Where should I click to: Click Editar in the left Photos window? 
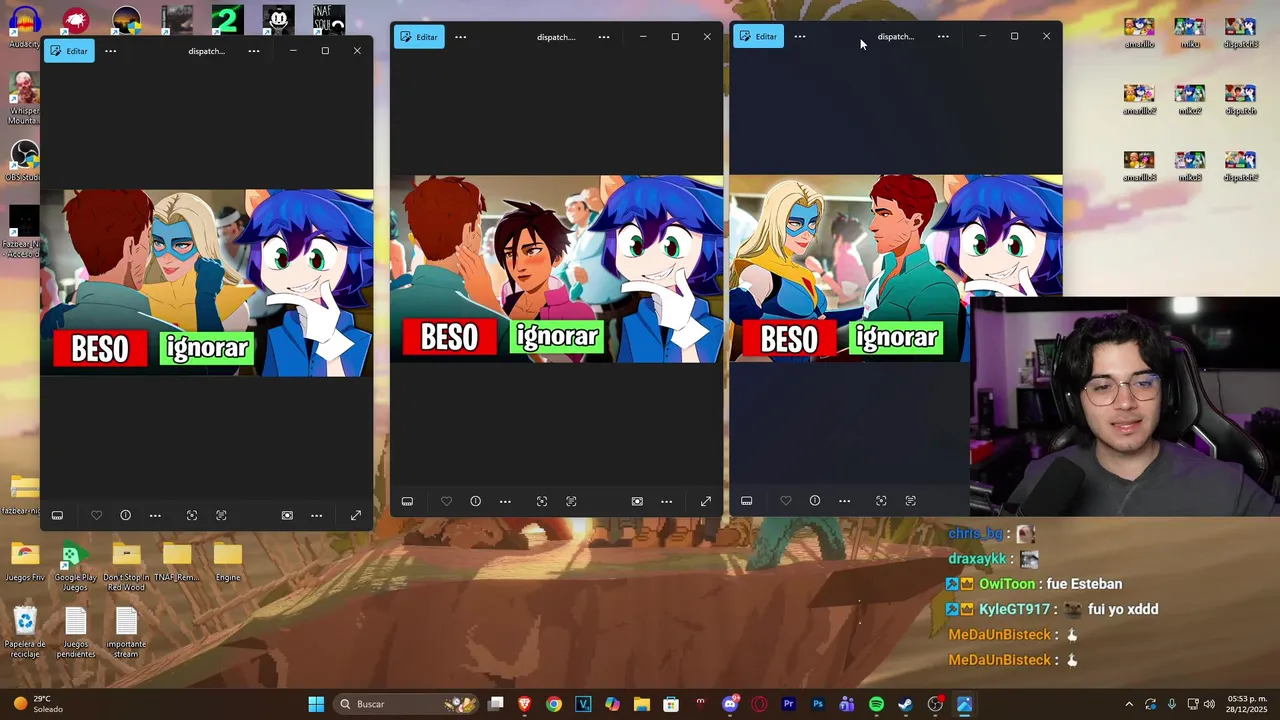click(69, 51)
